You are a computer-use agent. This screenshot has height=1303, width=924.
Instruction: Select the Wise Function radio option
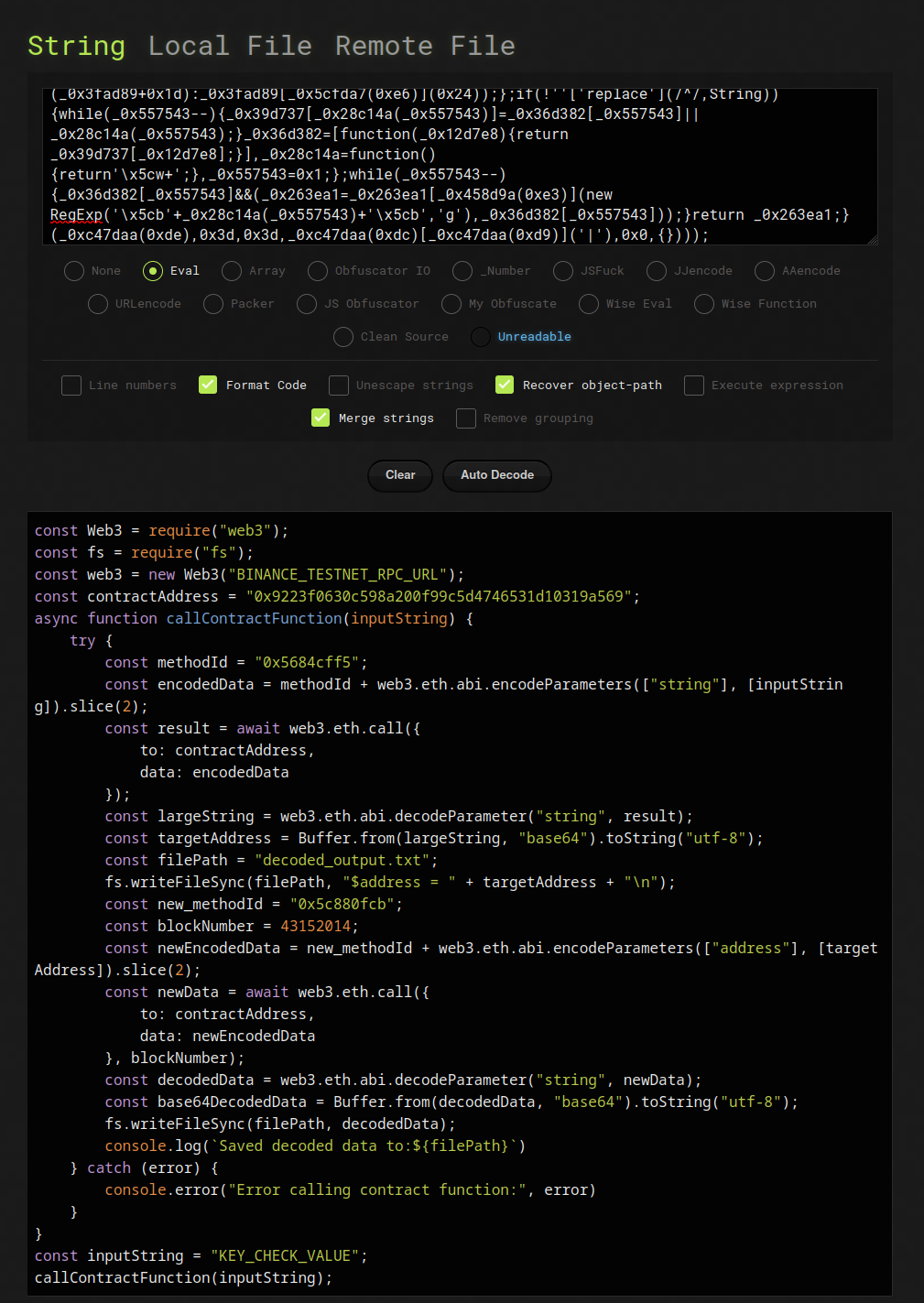click(704, 304)
